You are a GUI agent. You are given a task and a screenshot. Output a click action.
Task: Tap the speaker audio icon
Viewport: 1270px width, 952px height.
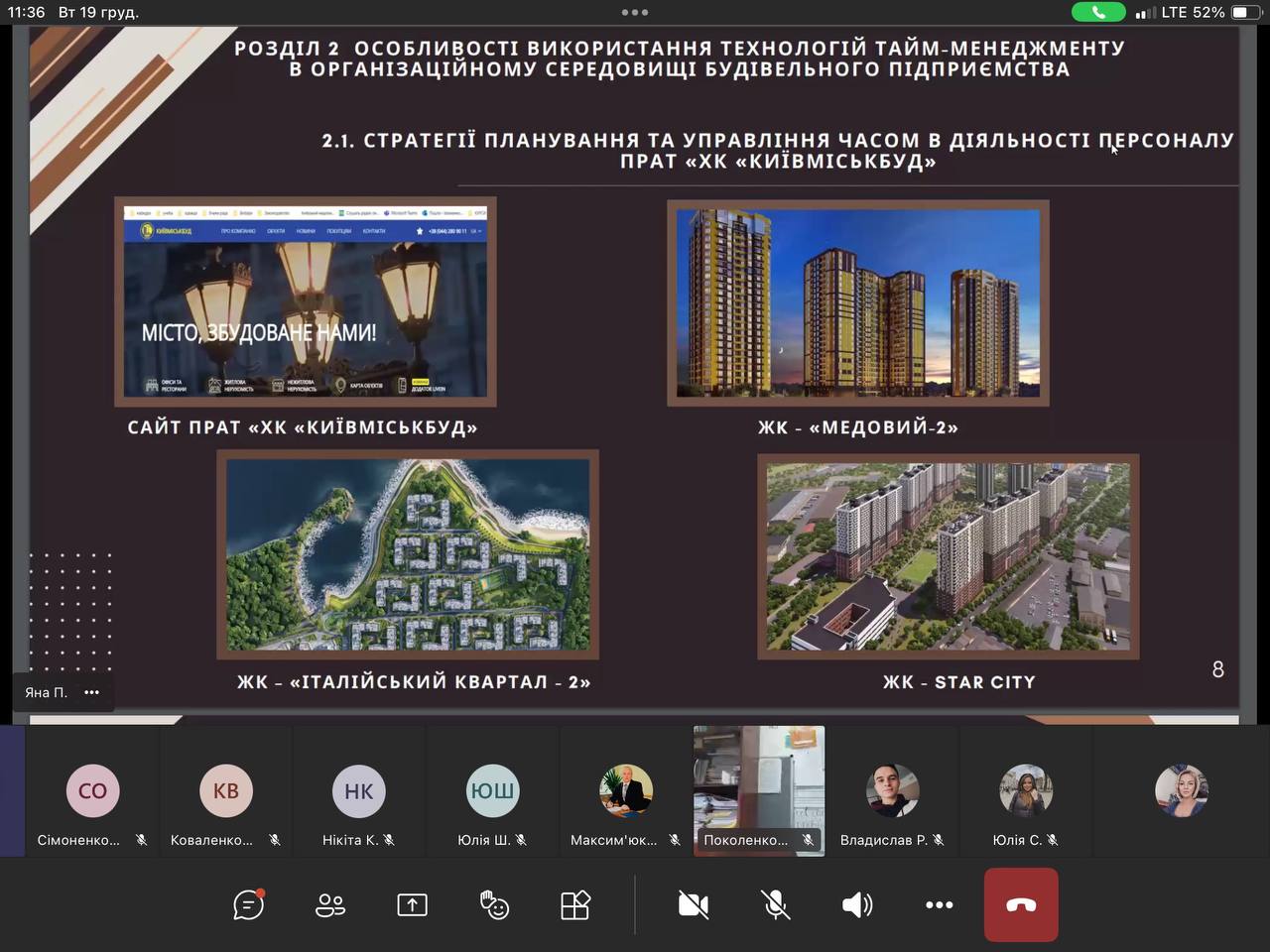857,904
